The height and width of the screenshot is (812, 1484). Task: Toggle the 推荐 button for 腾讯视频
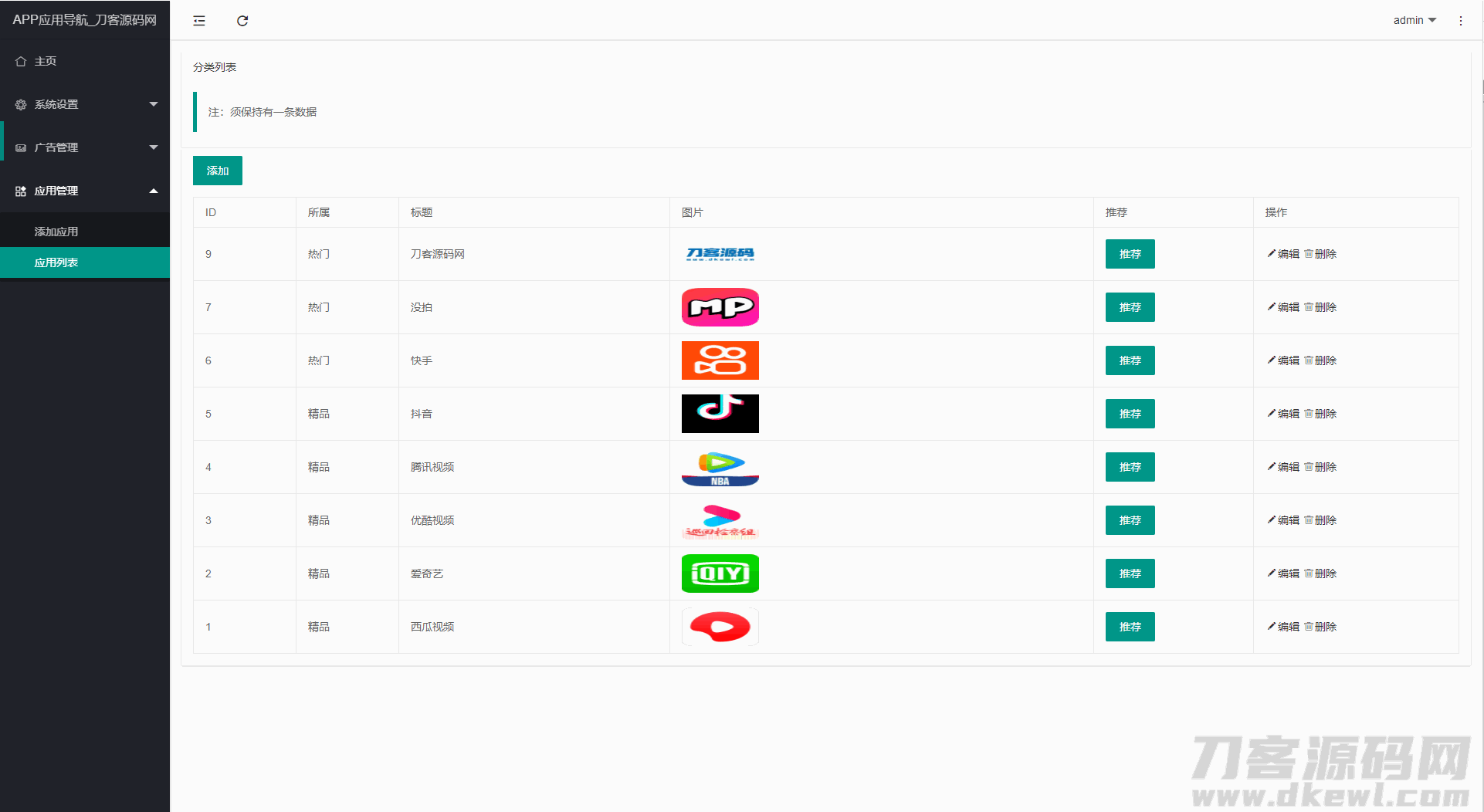coord(1130,467)
